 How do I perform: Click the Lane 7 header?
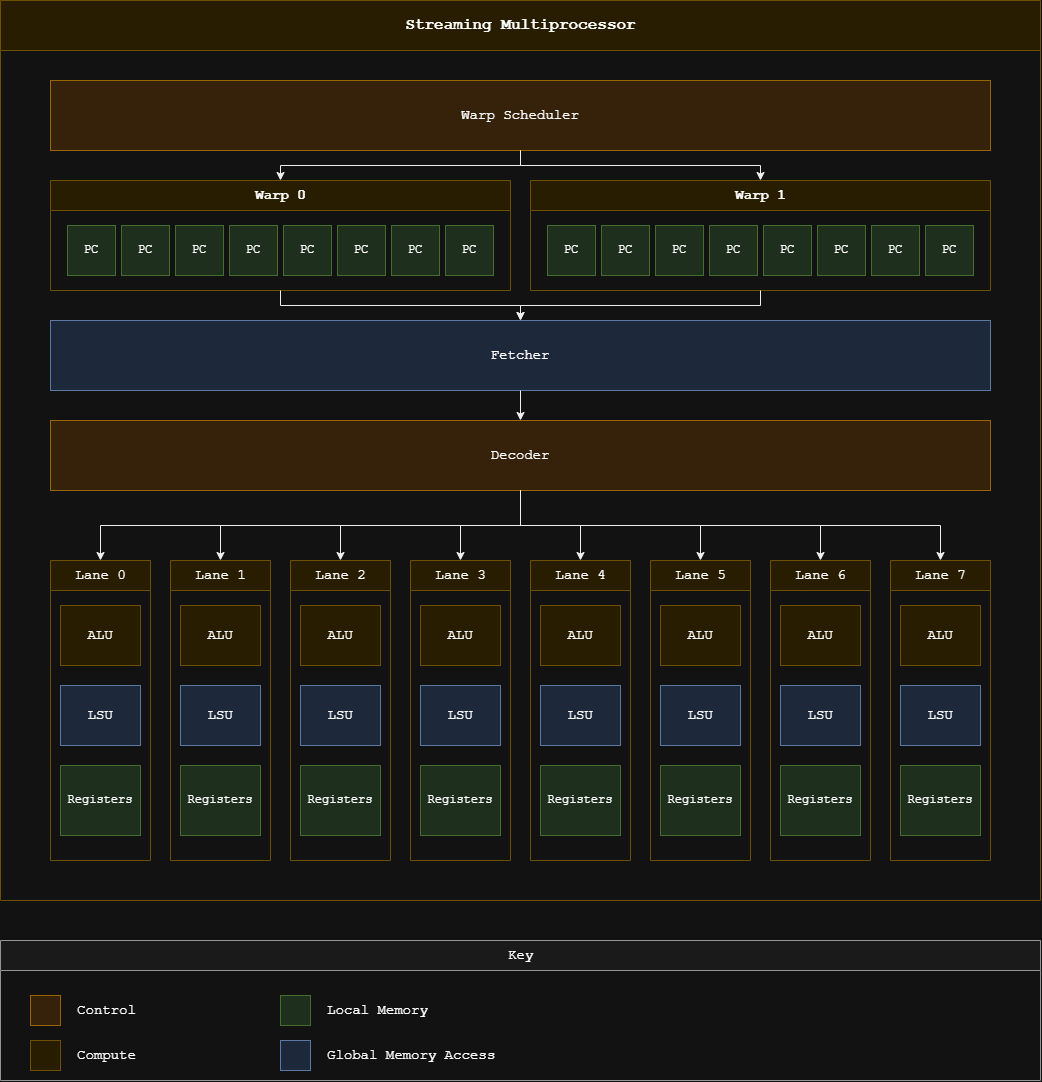[x=941, y=576]
